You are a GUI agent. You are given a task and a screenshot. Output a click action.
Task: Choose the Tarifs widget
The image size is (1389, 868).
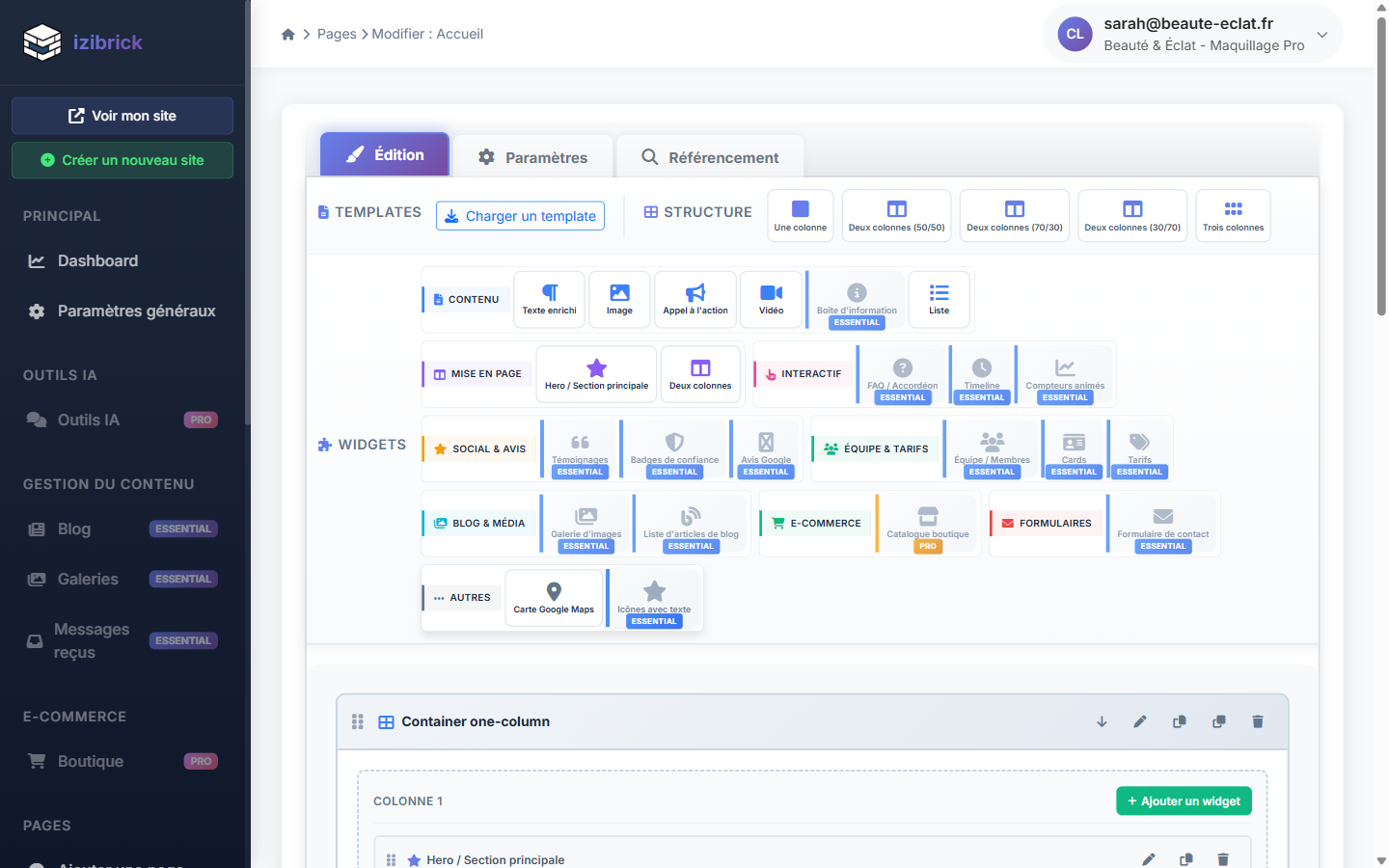1139,450
